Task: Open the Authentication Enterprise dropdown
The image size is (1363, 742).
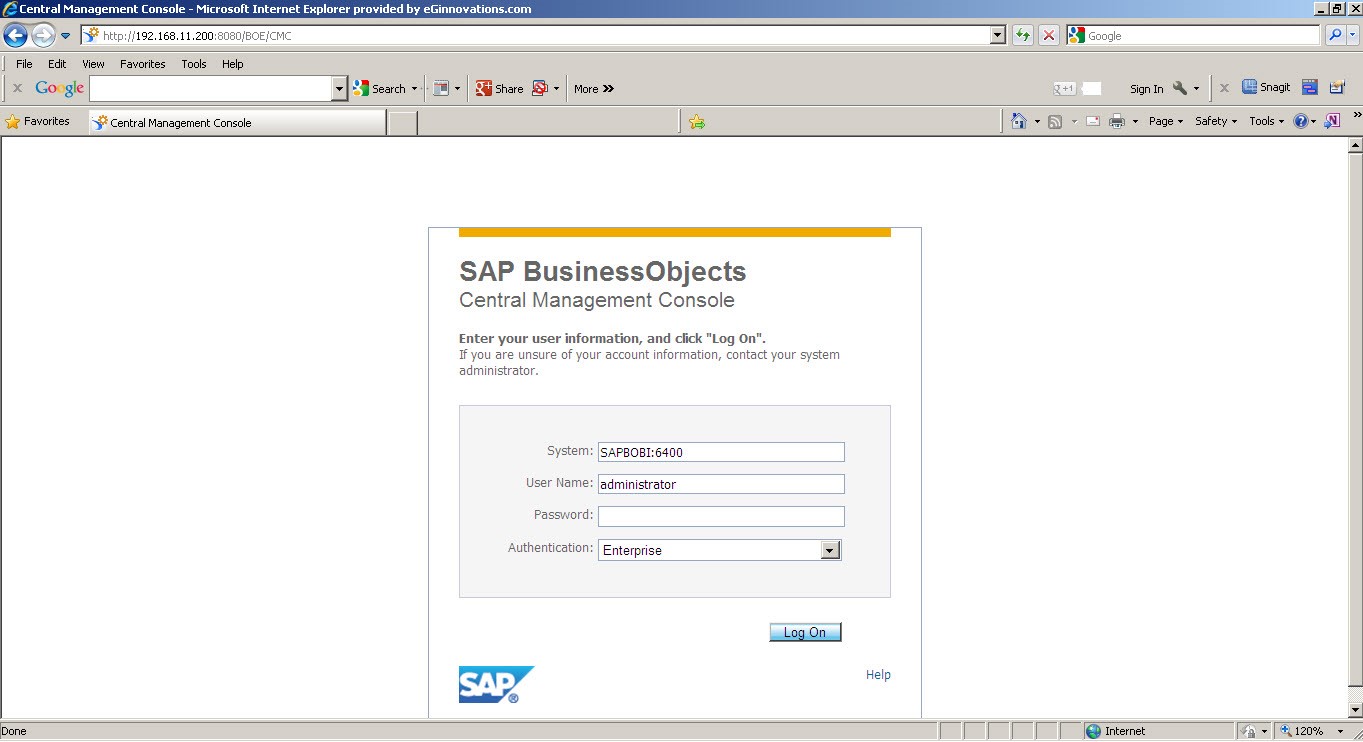Action: [720, 550]
